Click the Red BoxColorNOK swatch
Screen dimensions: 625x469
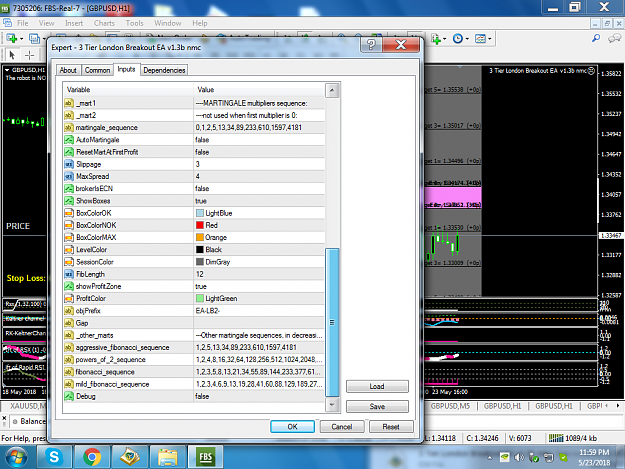[x=200, y=225]
